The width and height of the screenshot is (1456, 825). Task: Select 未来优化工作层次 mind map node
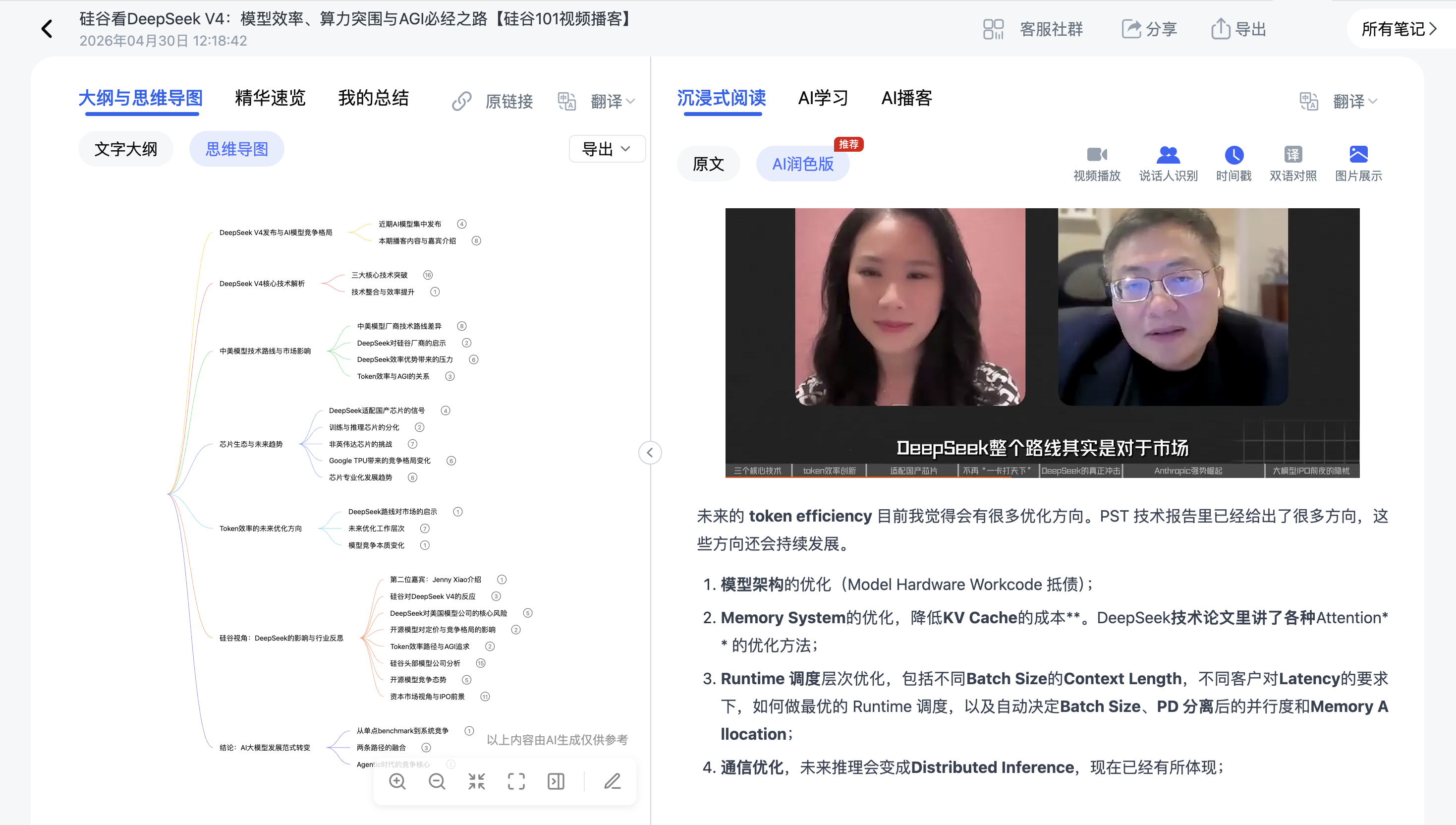click(x=377, y=529)
